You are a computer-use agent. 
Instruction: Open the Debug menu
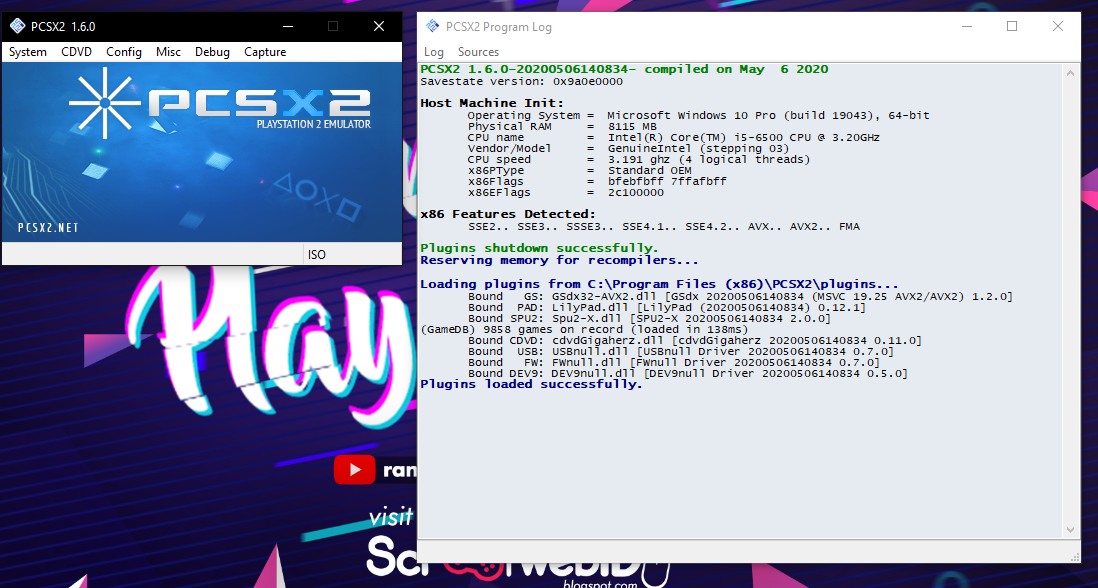pos(212,52)
